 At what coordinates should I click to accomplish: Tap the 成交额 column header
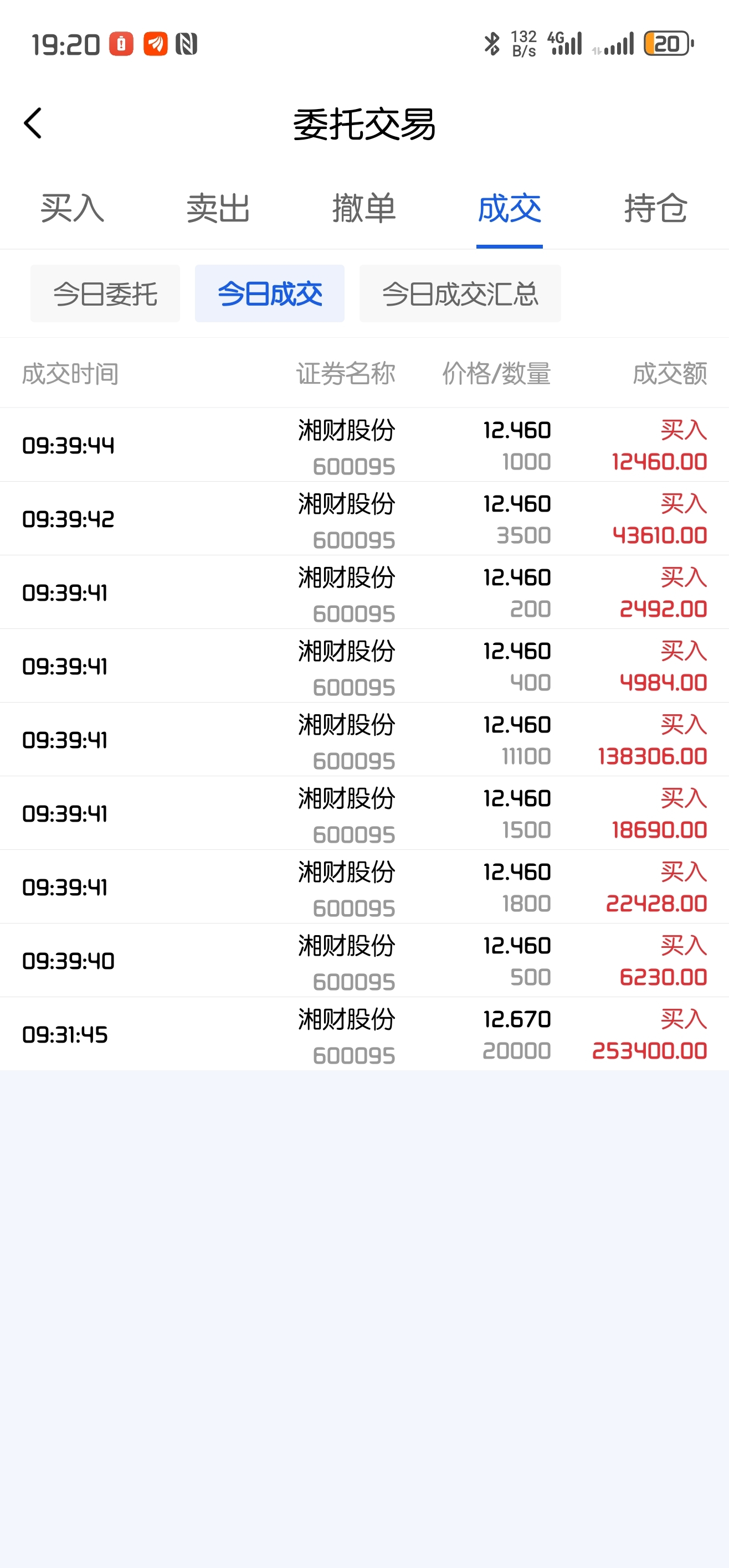click(x=670, y=373)
